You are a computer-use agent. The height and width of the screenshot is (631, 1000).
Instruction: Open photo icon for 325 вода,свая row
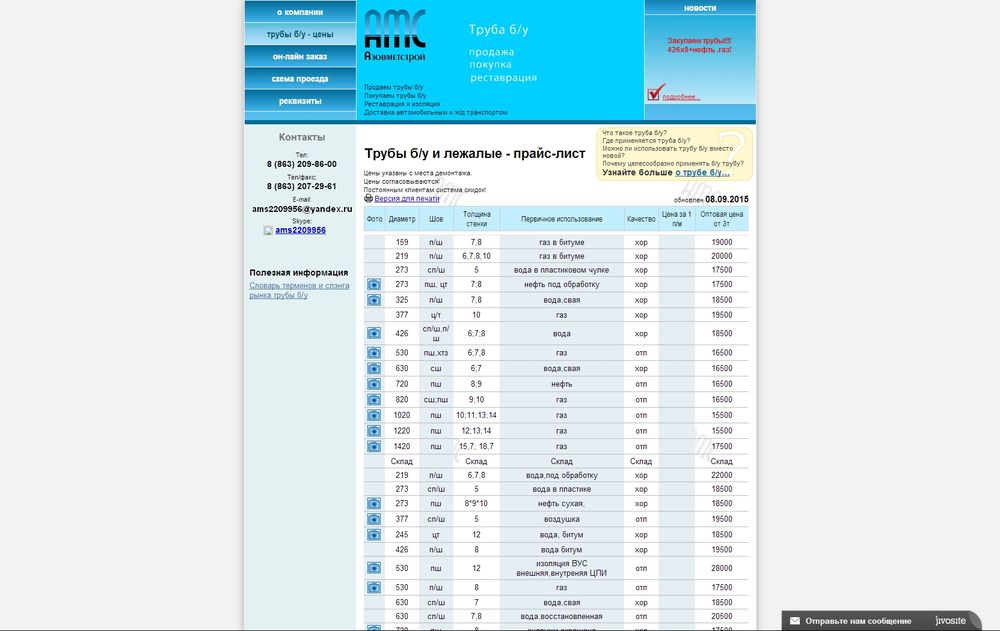[374, 300]
